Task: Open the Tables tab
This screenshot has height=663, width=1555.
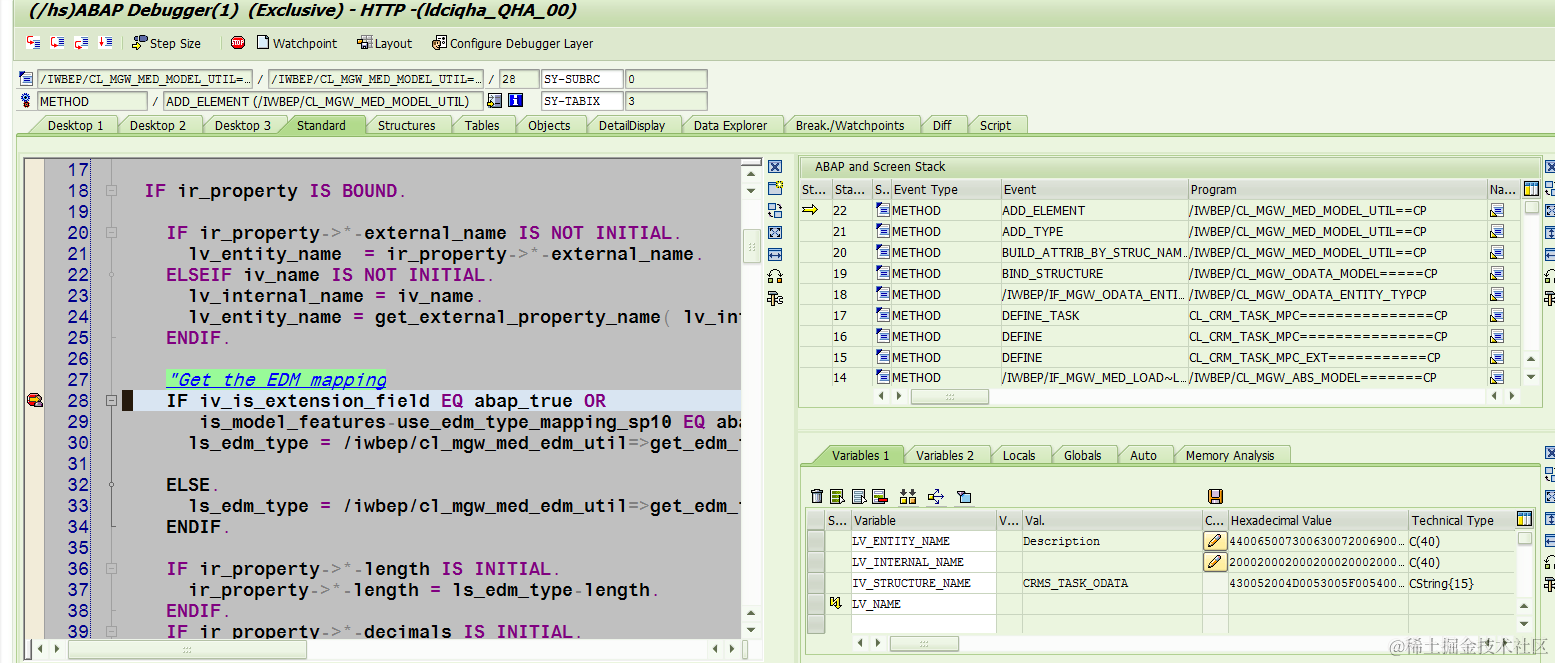Action: (482, 125)
